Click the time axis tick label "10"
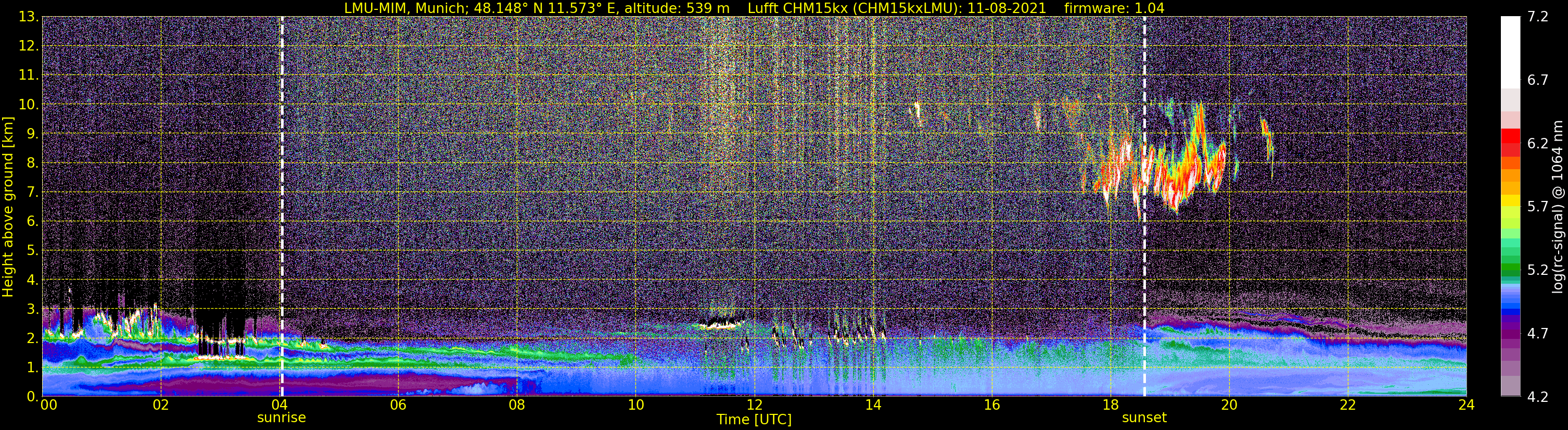The width and height of the screenshot is (1568, 430). [x=635, y=406]
